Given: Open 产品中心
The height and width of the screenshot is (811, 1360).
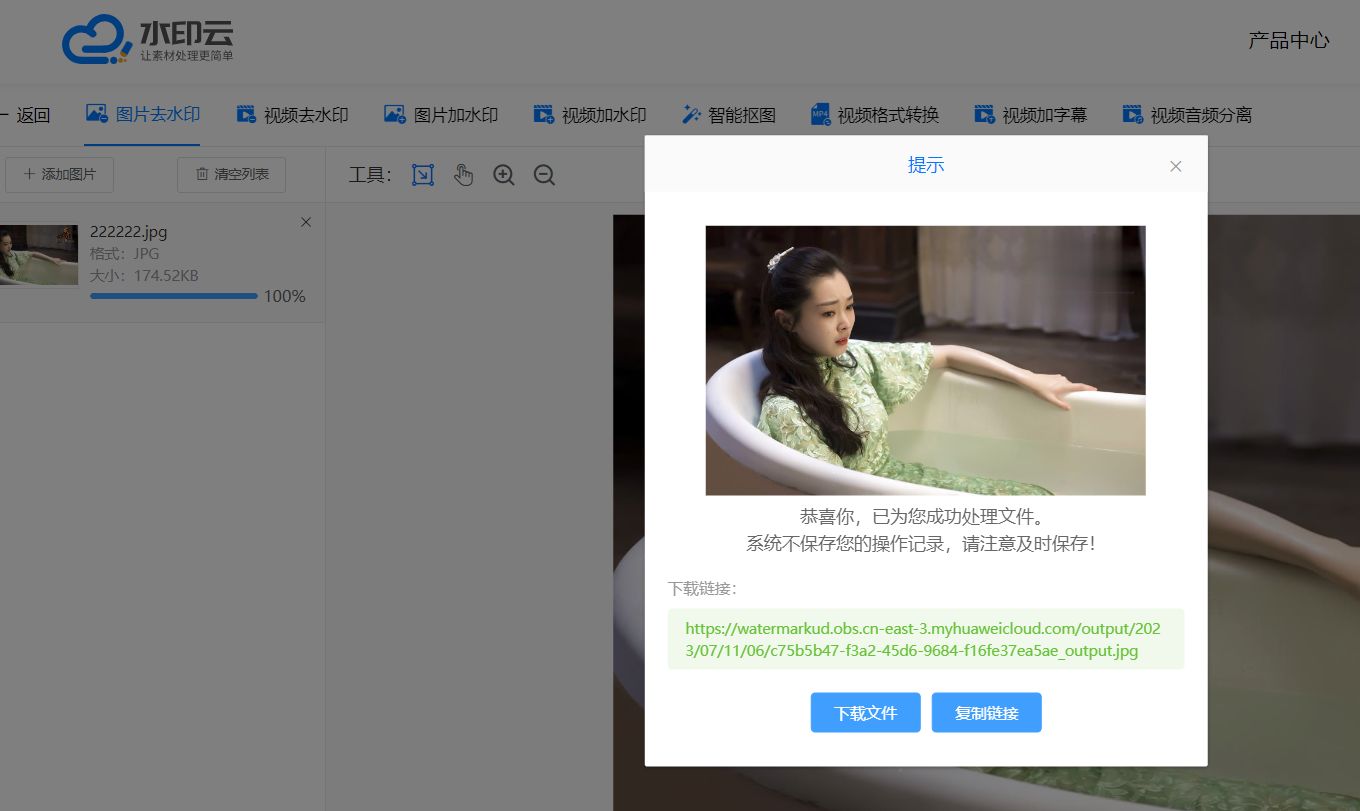Looking at the screenshot, I should click(1288, 41).
